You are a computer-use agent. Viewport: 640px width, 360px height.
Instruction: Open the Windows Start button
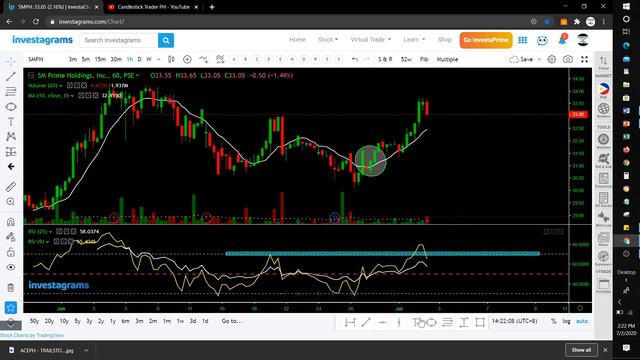tap(626, 6)
